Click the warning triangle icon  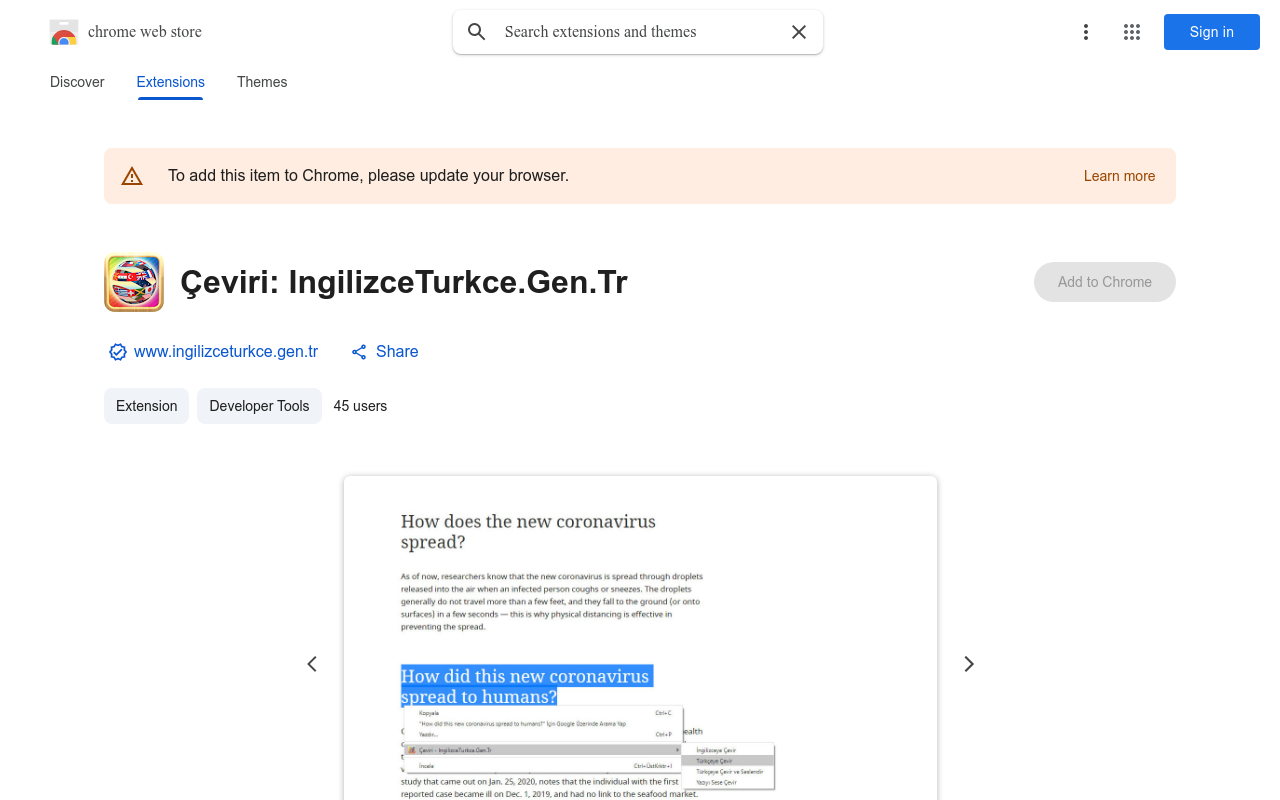132,176
